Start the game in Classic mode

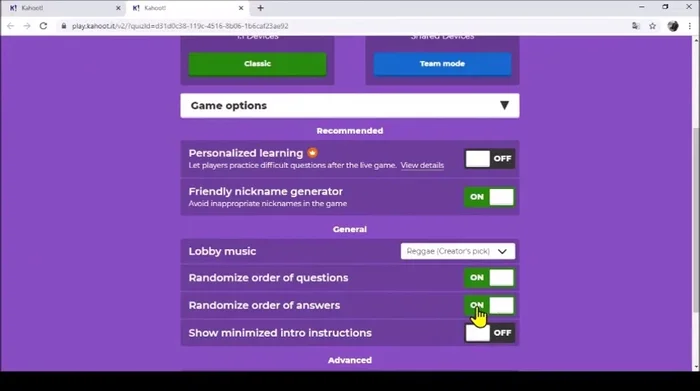(257, 64)
